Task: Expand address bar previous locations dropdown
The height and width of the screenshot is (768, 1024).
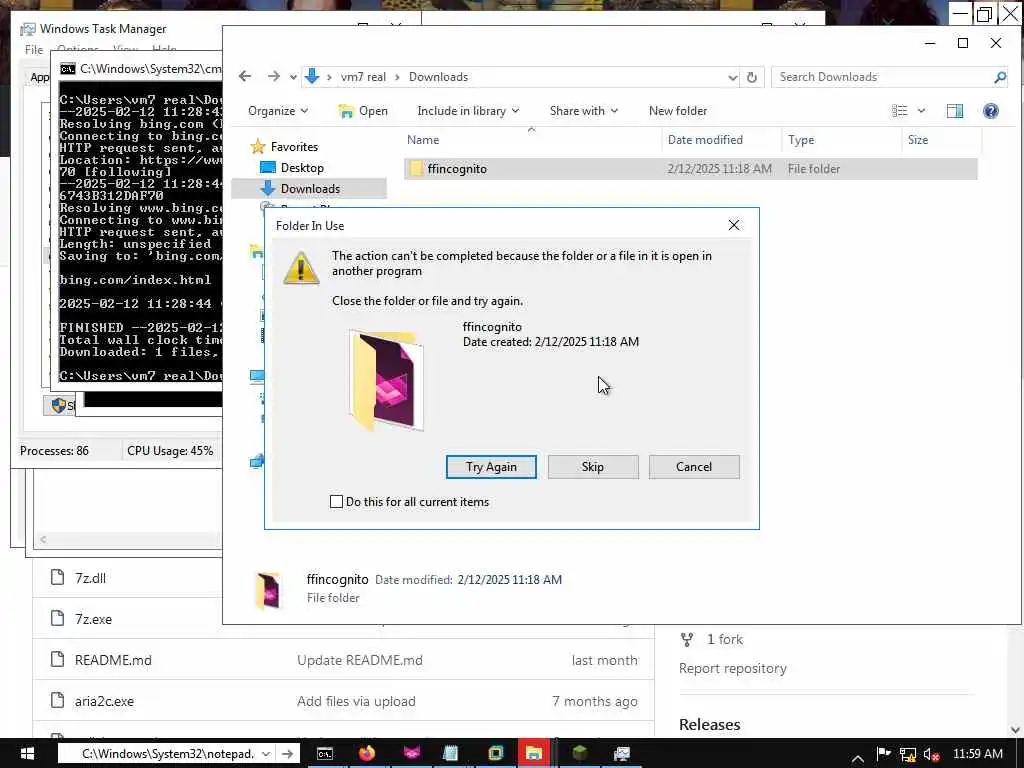Action: click(732, 77)
